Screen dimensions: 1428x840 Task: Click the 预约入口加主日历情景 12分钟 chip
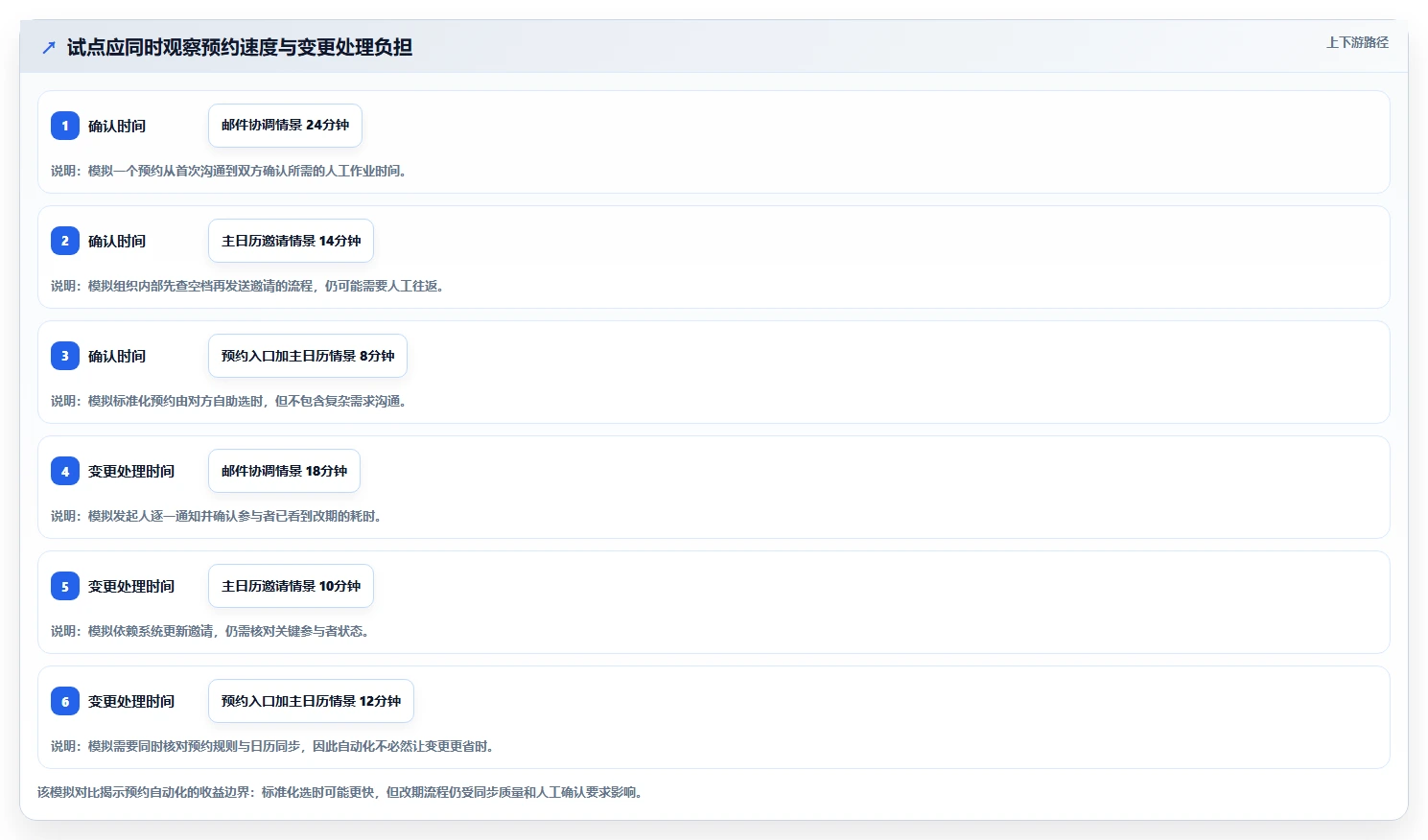(x=311, y=701)
